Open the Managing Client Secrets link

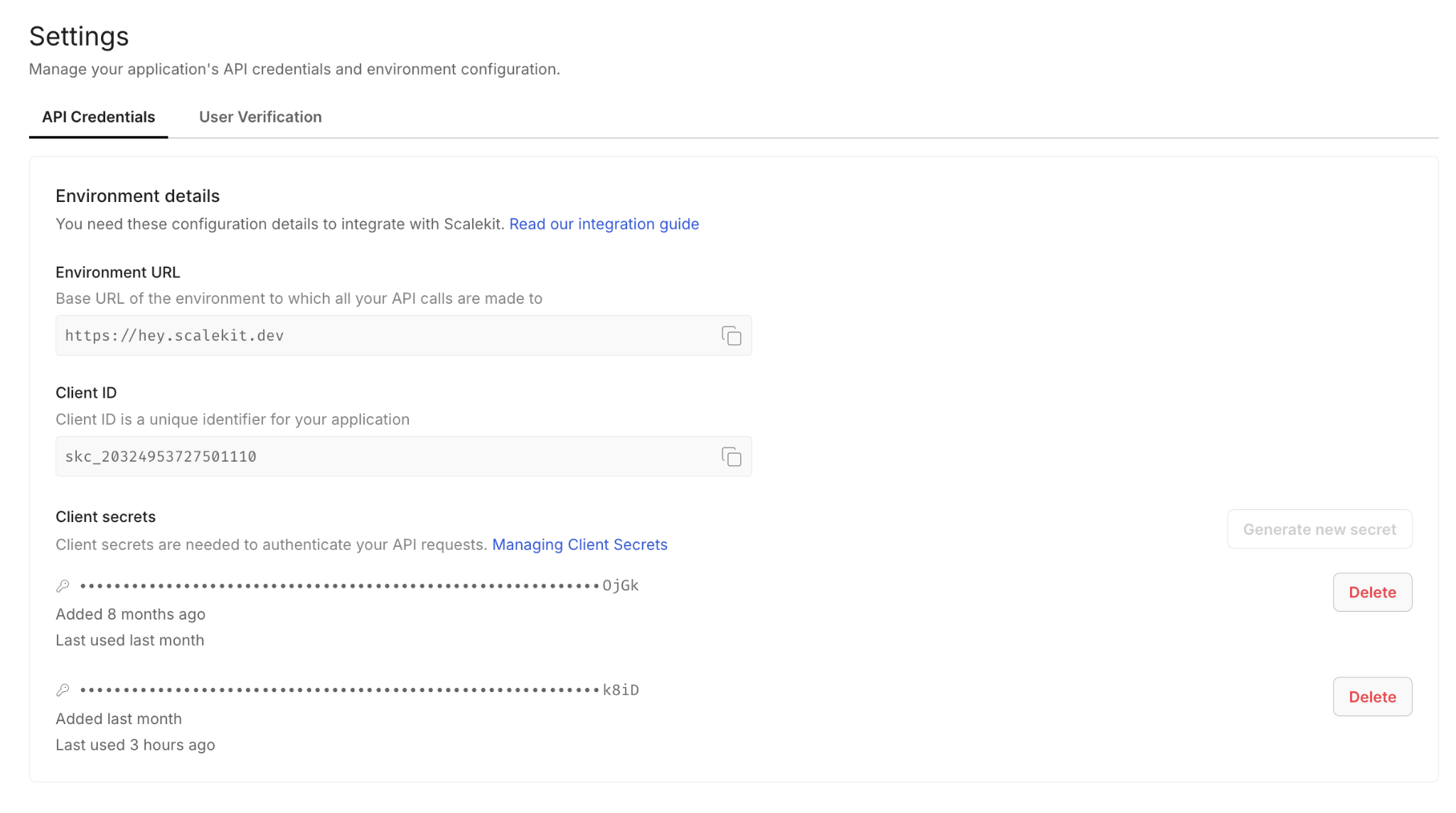point(579,545)
